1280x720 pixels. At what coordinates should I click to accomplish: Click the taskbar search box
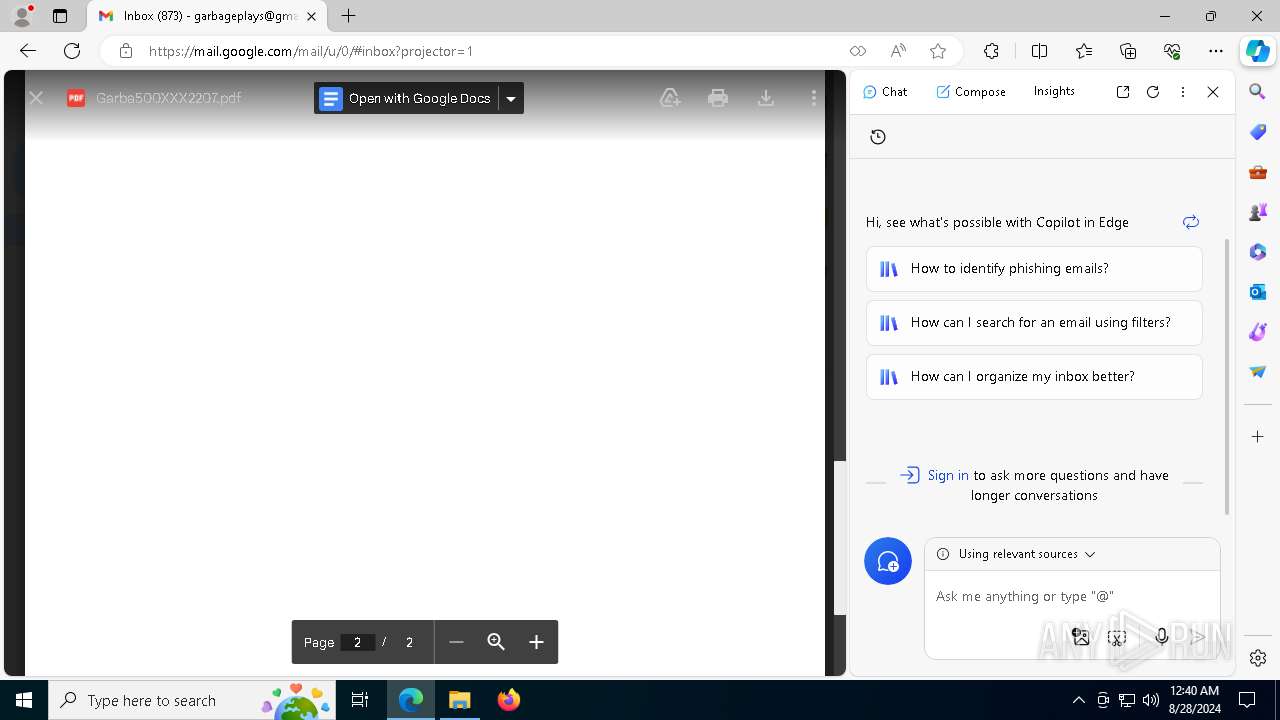coord(192,700)
